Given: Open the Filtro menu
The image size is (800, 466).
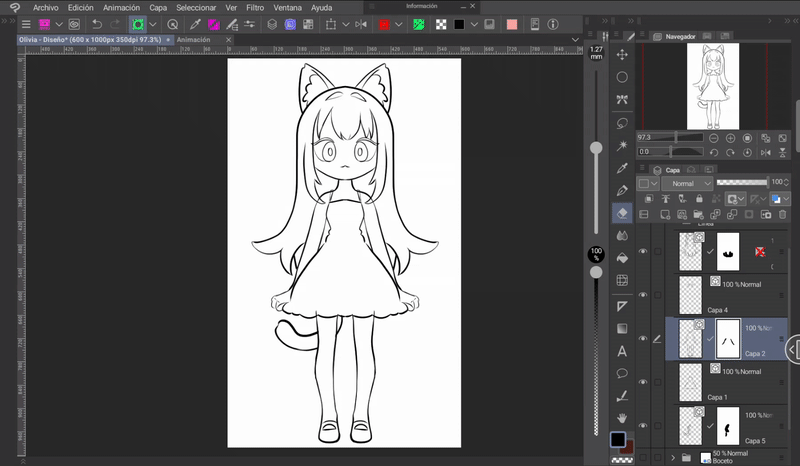Looking at the screenshot, I should 255,7.
